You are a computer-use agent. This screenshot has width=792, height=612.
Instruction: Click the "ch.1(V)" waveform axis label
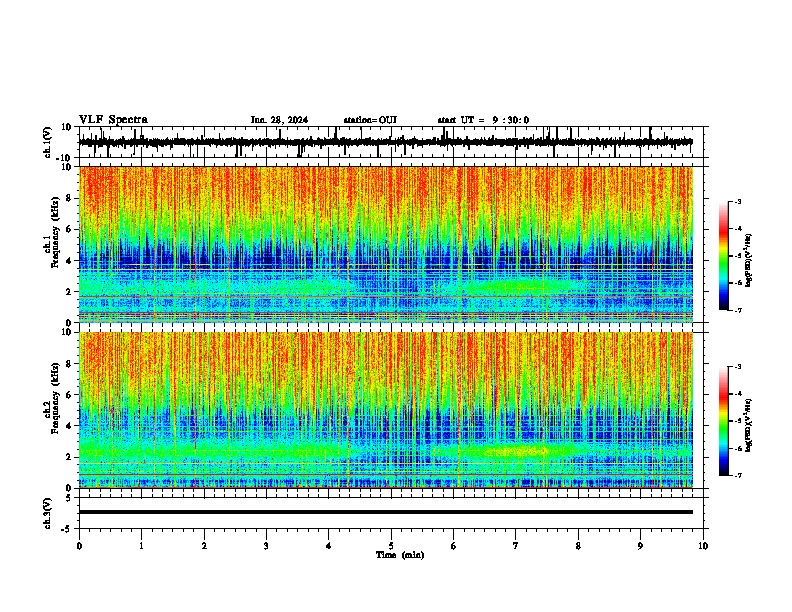click(48, 142)
